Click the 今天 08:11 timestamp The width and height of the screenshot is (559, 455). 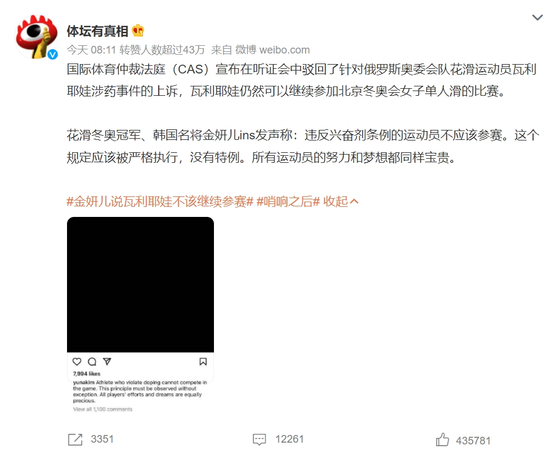[x=91, y=50]
